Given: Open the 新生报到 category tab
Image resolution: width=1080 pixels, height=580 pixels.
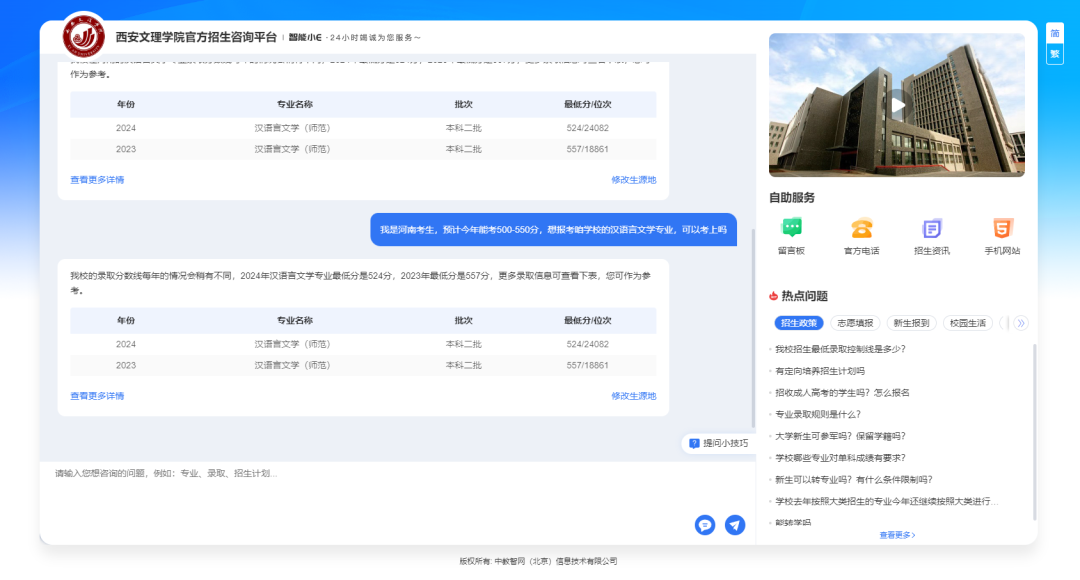Looking at the screenshot, I should pyautogui.click(x=911, y=323).
